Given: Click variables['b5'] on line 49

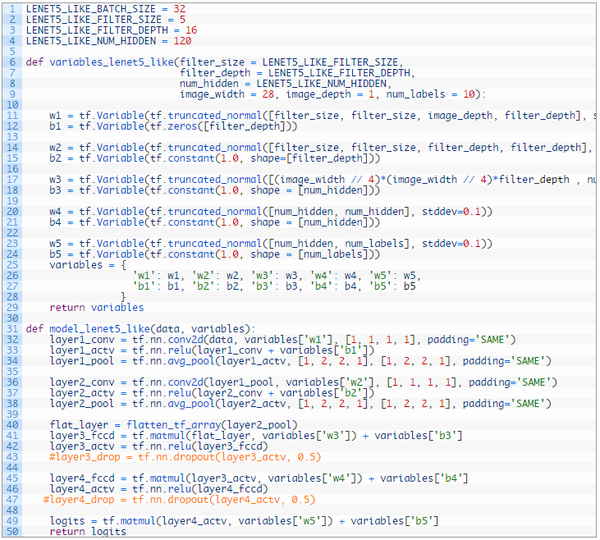Looking at the screenshot, I should tap(395, 521).
